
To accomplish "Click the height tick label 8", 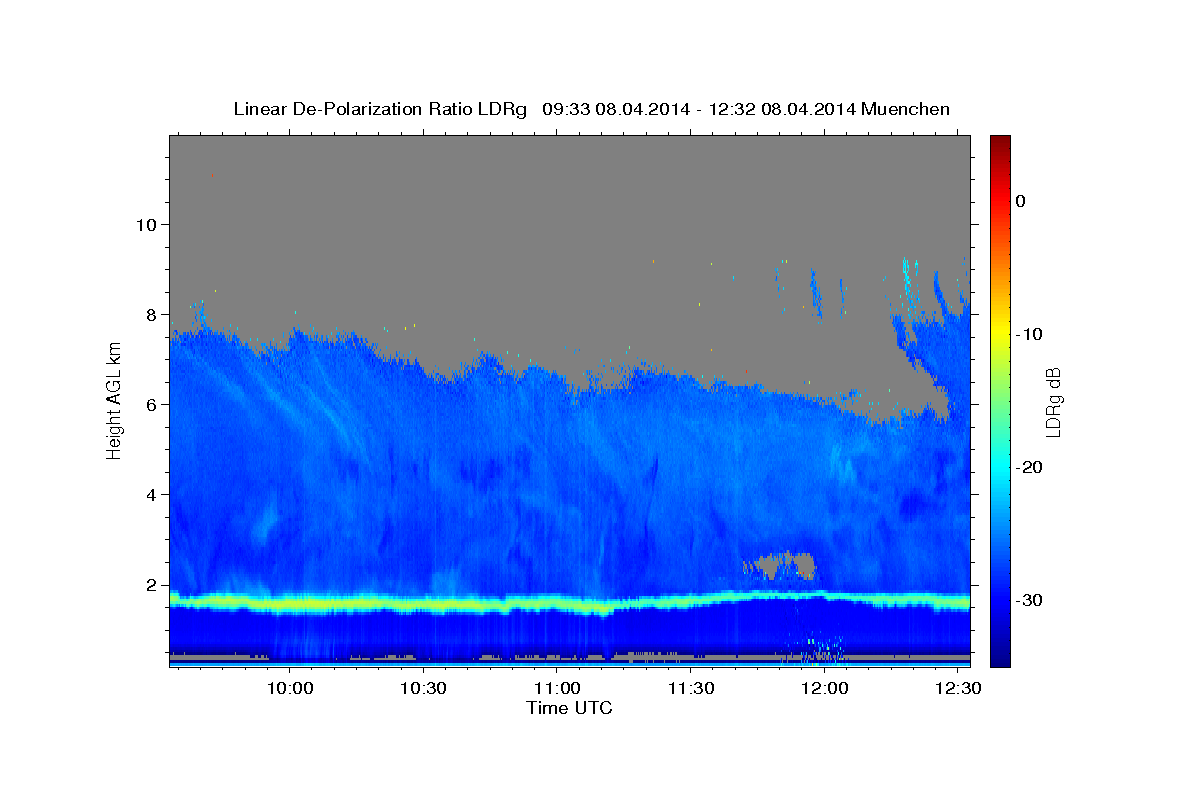I will (x=150, y=314).
